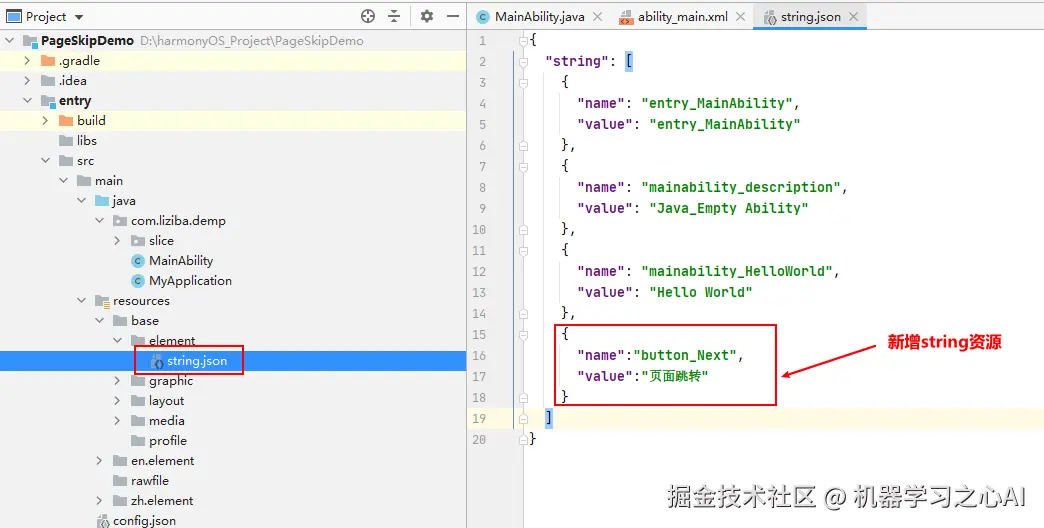The width and height of the screenshot is (1044, 528).
Task: Open string.json in the project tree
Action: (x=196, y=361)
